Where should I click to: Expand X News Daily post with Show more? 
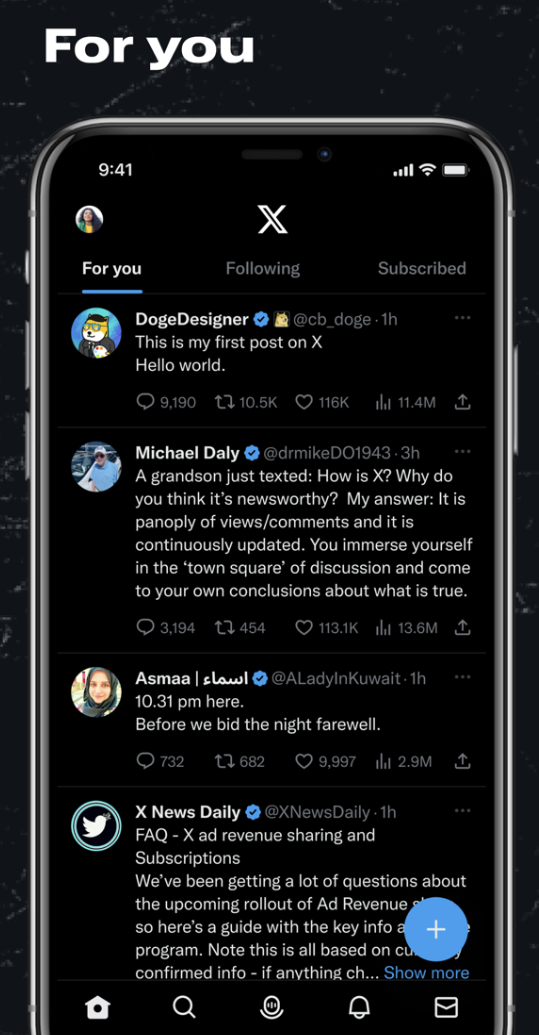pyautogui.click(x=426, y=972)
